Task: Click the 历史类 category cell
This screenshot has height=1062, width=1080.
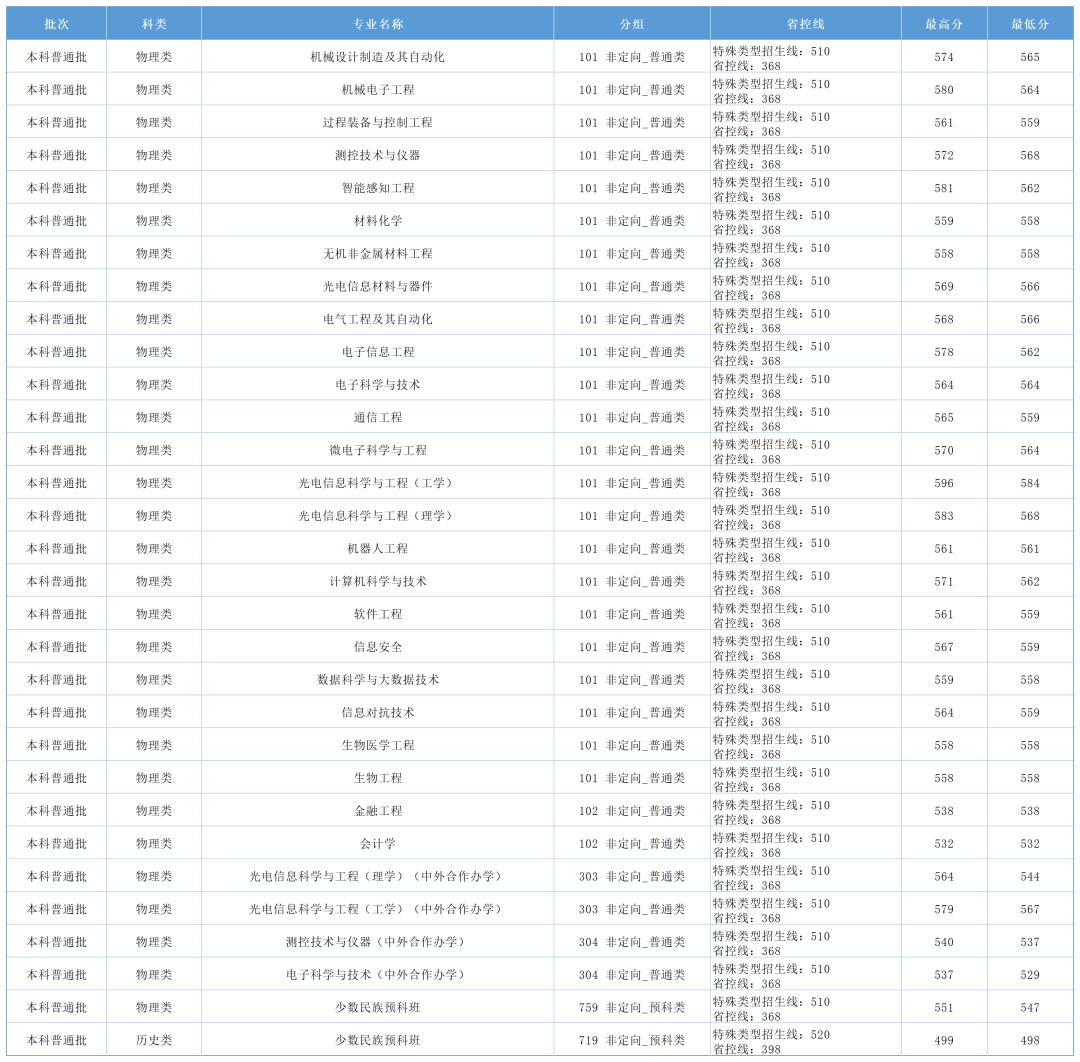Action: 154,1040
